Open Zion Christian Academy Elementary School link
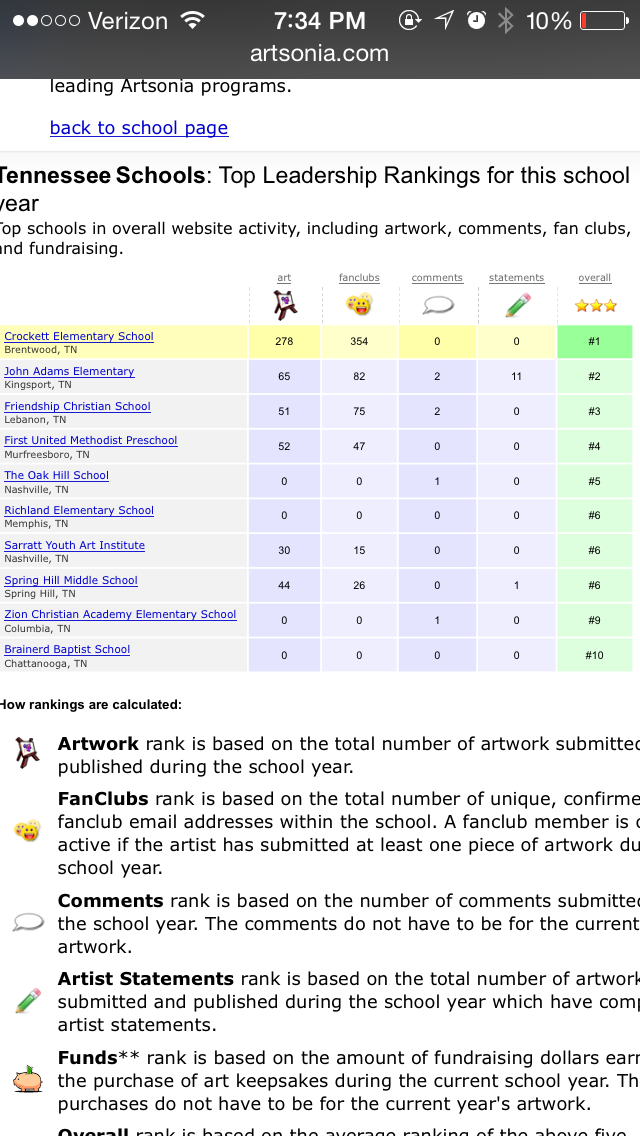The width and height of the screenshot is (640, 1136). point(120,614)
